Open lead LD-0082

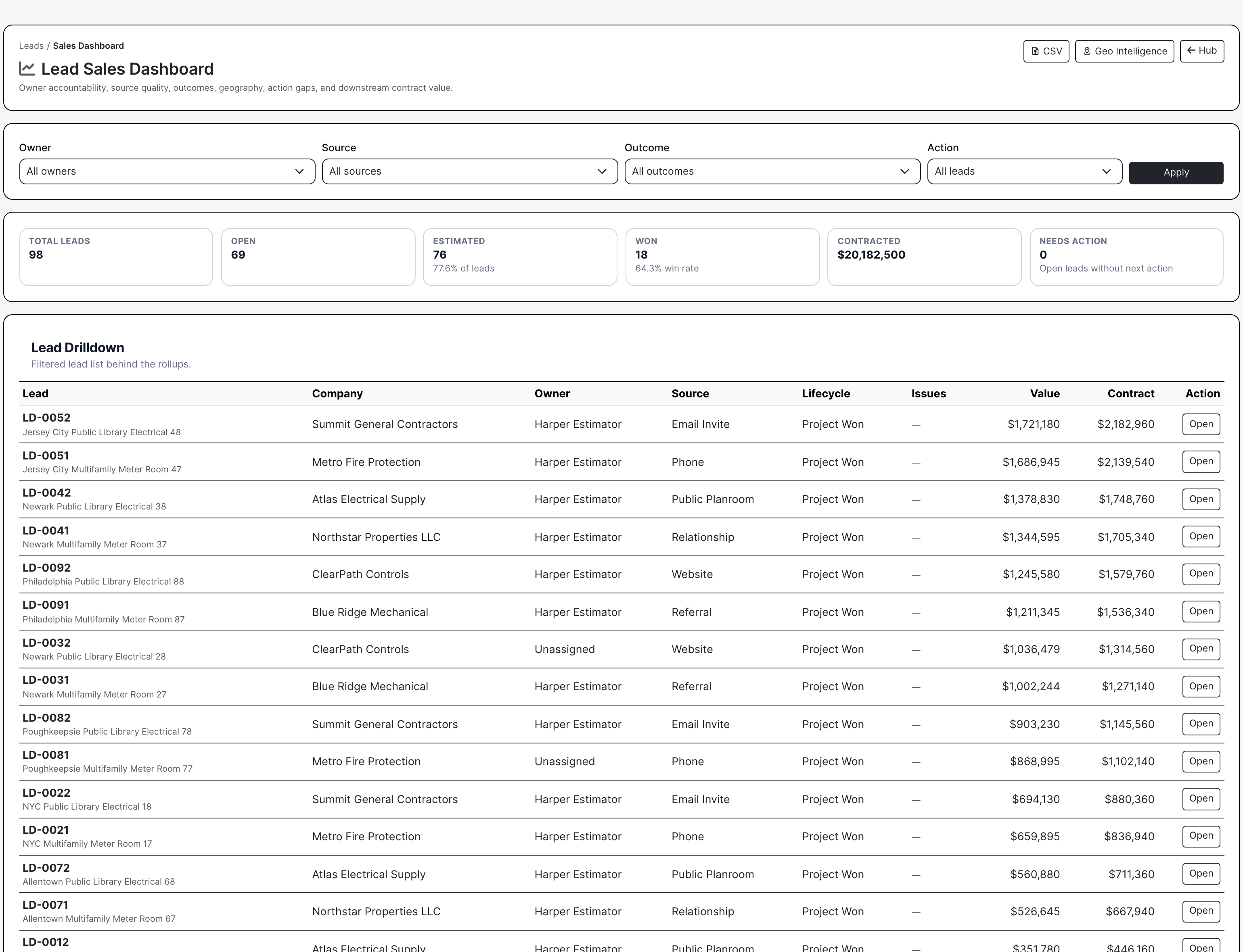tap(1201, 724)
